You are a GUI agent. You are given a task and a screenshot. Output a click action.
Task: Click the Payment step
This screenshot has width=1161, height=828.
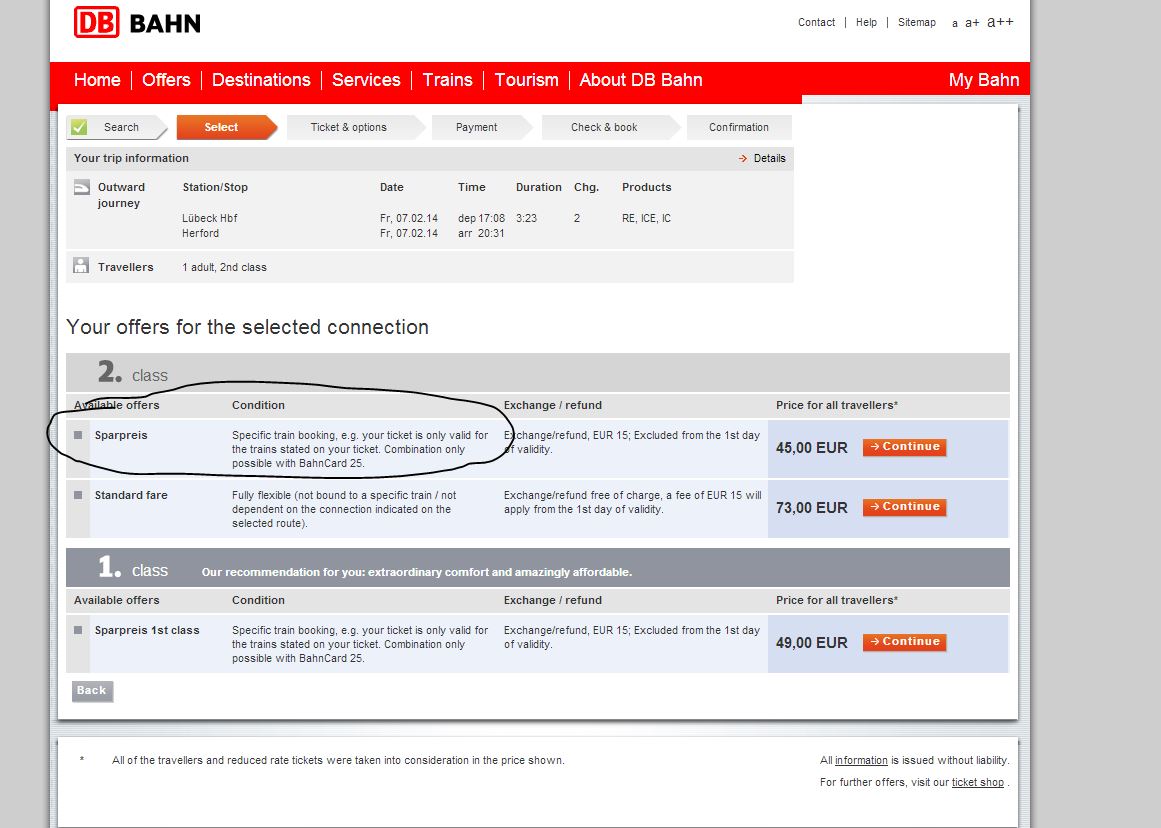click(x=481, y=127)
